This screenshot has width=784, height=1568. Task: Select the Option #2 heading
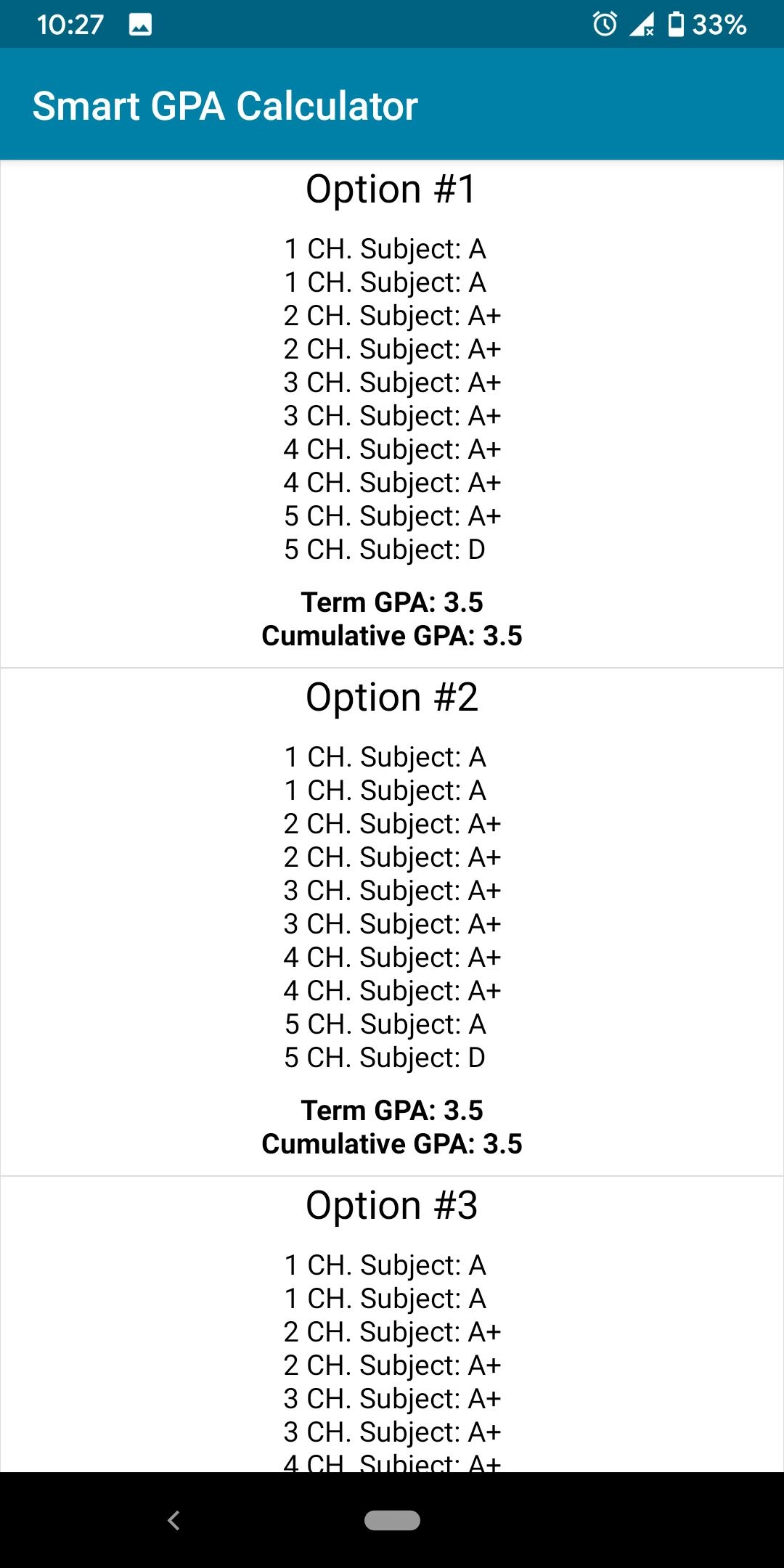coord(391,698)
